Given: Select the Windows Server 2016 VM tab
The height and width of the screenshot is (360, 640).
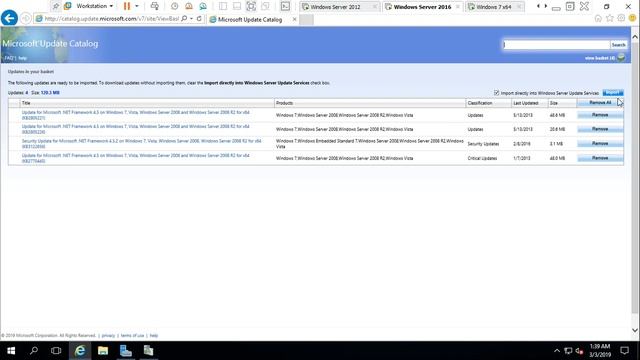Looking at the screenshot, I should coord(422,7).
